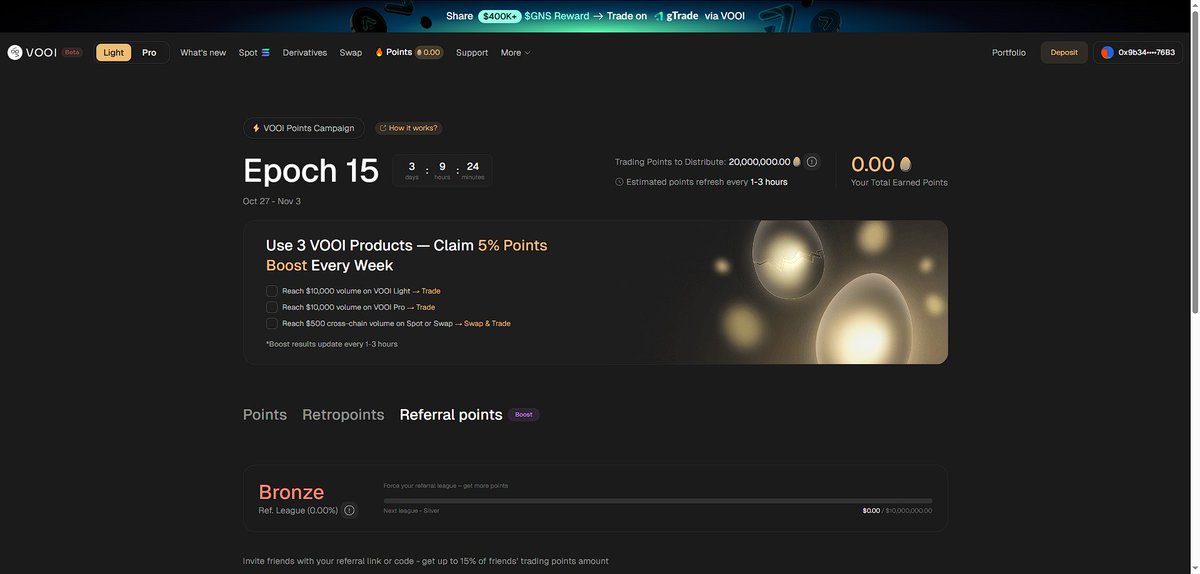
Task: Open What's new
Action: click(203, 52)
